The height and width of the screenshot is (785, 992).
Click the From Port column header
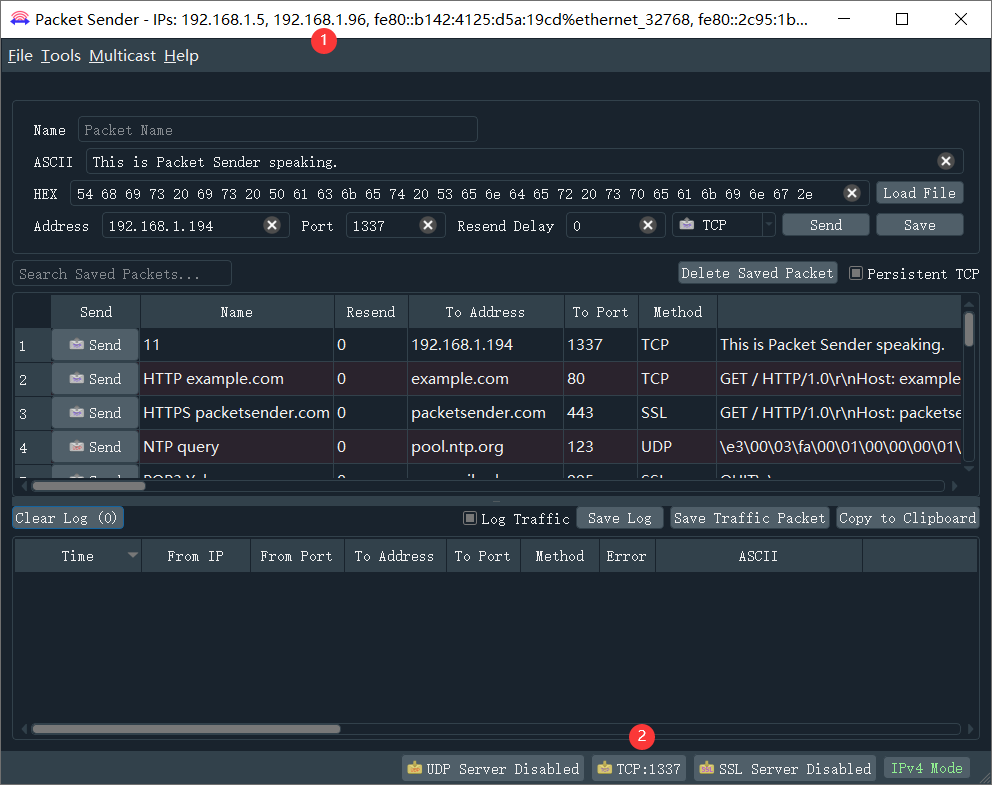[297, 556]
